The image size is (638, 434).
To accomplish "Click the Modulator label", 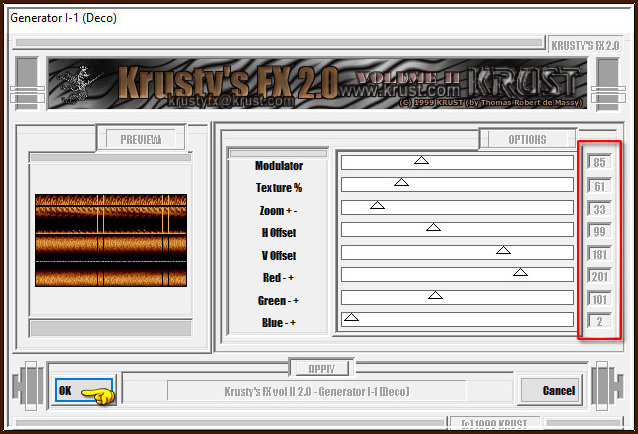I will pyautogui.click(x=279, y=166).
